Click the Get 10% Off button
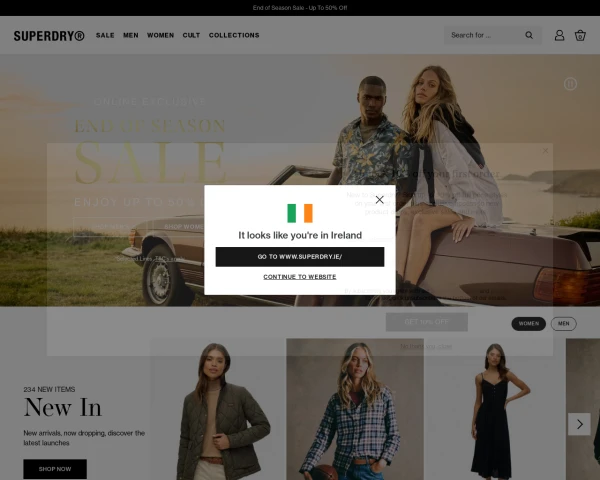 427,322
